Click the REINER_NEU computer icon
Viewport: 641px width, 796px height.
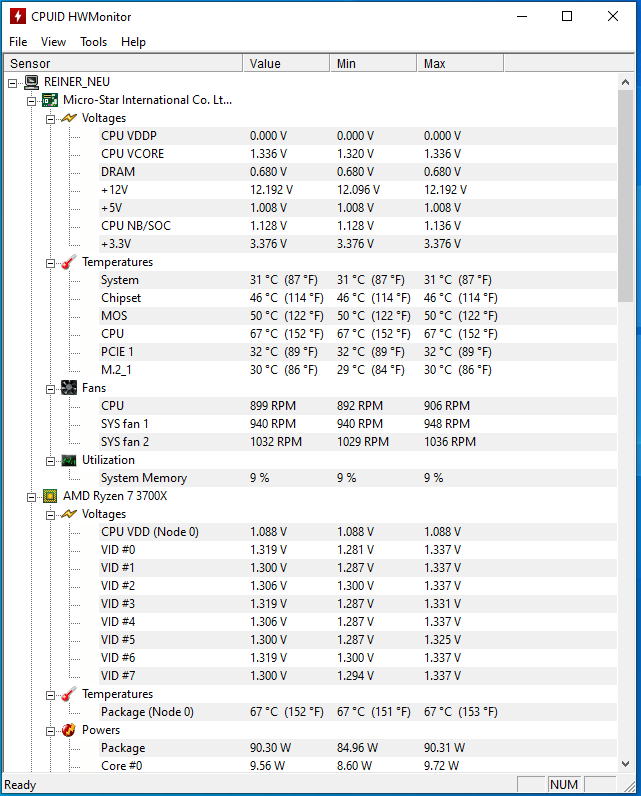tap(31, 82)
